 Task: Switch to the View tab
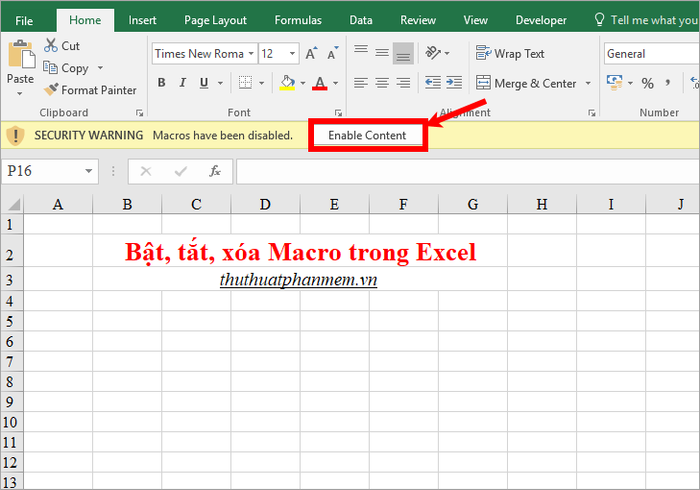[x=475, y=20]
